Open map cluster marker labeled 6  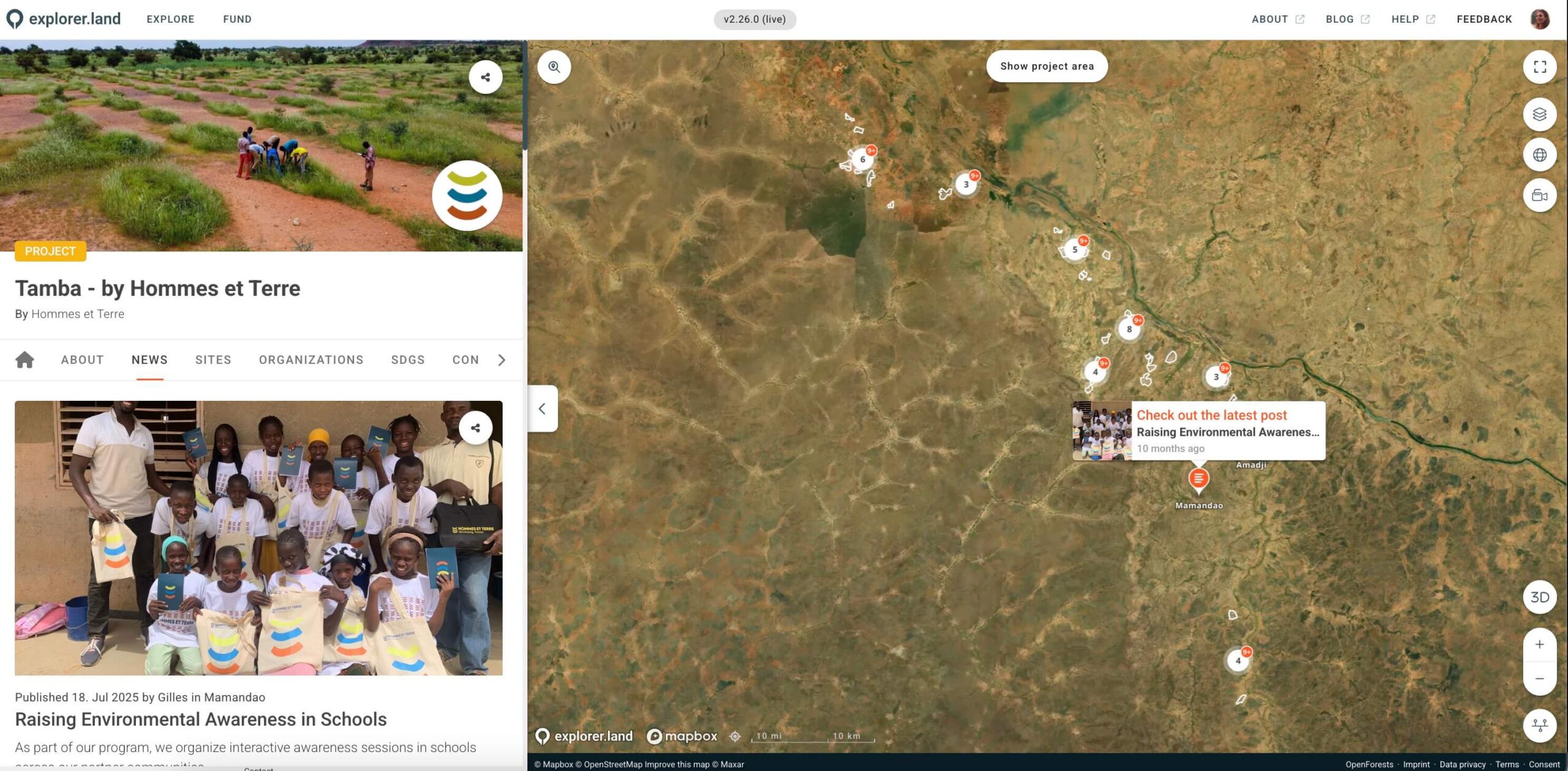862,159
